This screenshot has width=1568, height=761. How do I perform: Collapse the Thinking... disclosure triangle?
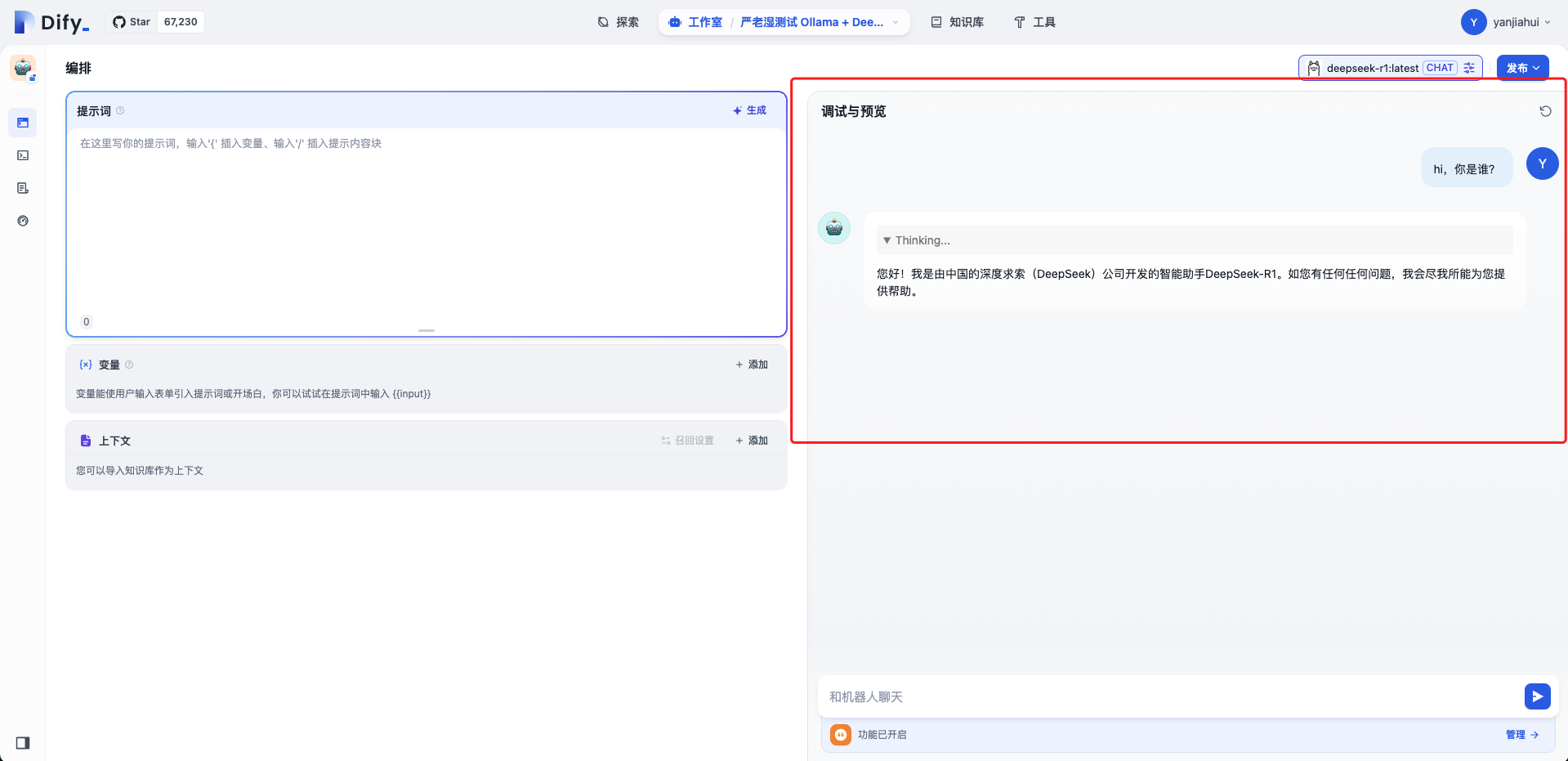pyautogui.click(x=887, y=240)
